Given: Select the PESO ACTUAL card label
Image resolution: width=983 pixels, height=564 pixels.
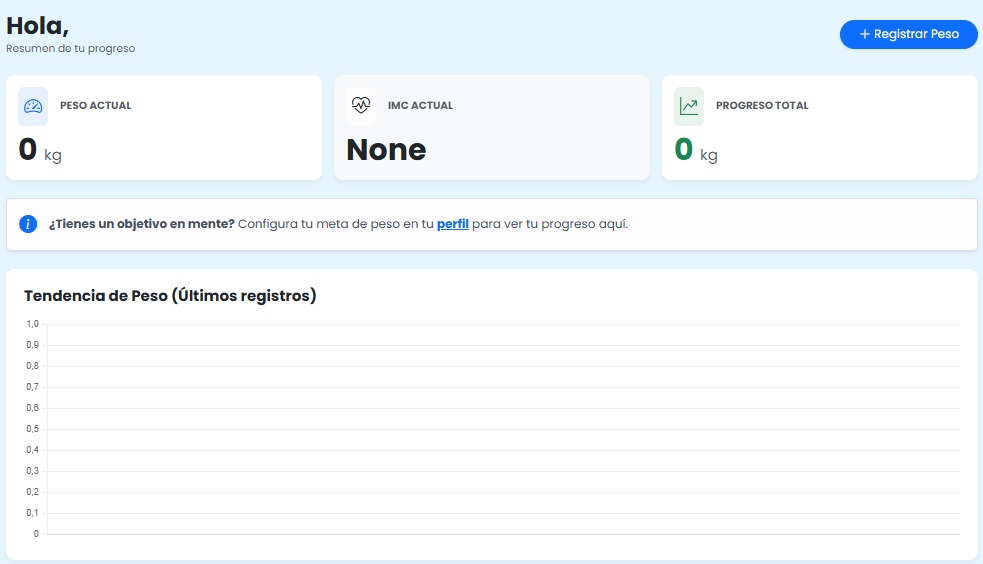Looking at the screenshot, I should pos(95,106).
